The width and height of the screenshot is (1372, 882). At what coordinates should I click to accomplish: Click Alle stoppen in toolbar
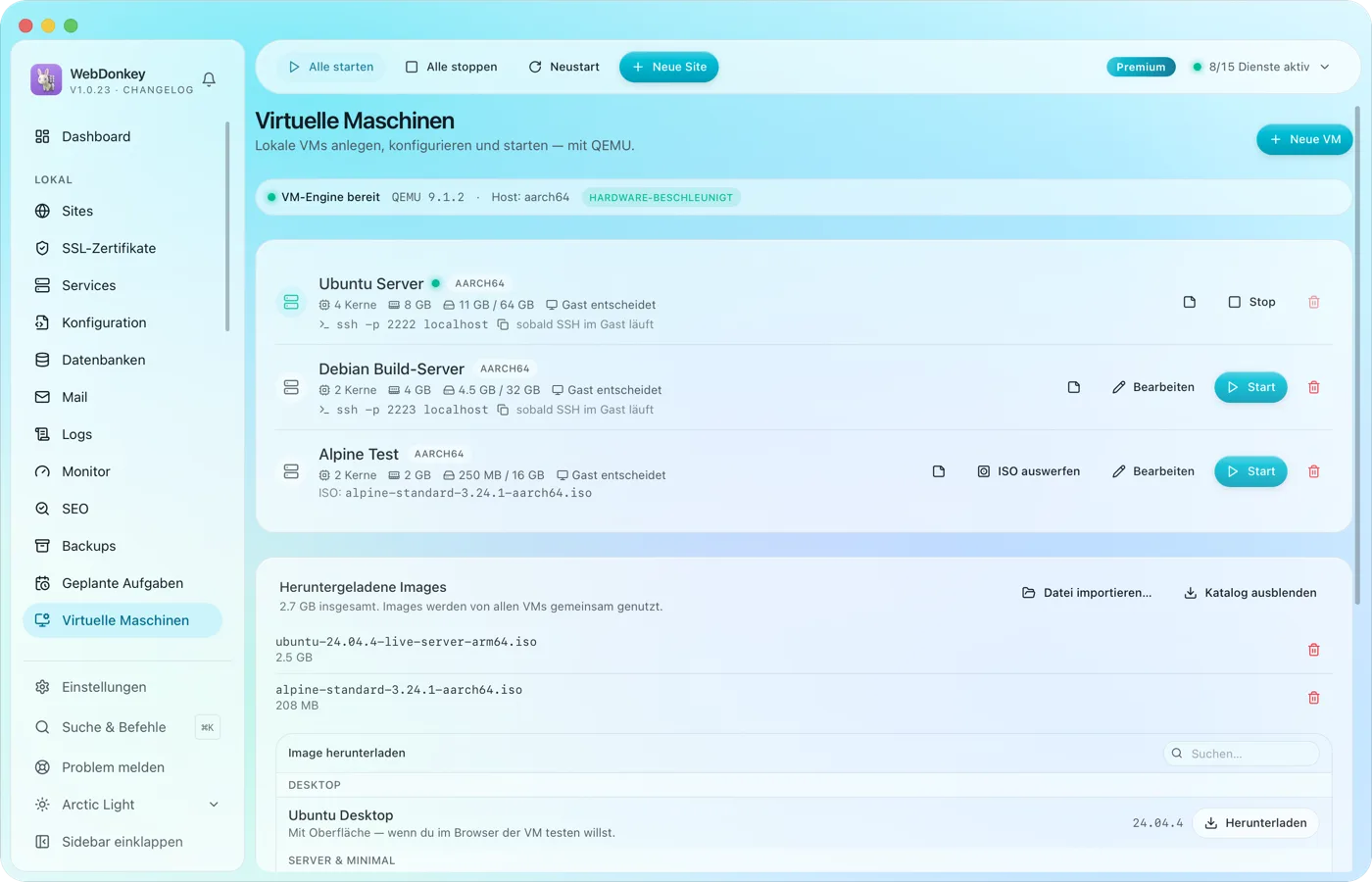pos(452,67)
